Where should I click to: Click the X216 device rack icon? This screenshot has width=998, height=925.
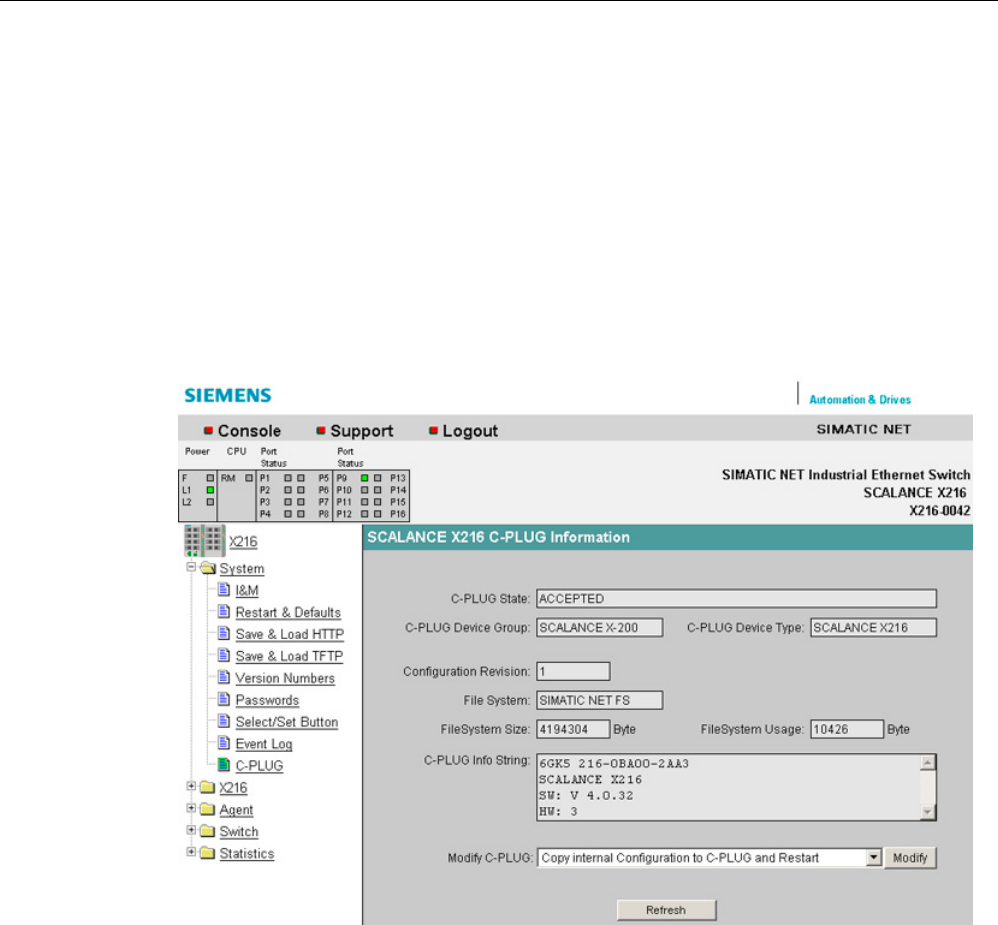pos(204,540)
